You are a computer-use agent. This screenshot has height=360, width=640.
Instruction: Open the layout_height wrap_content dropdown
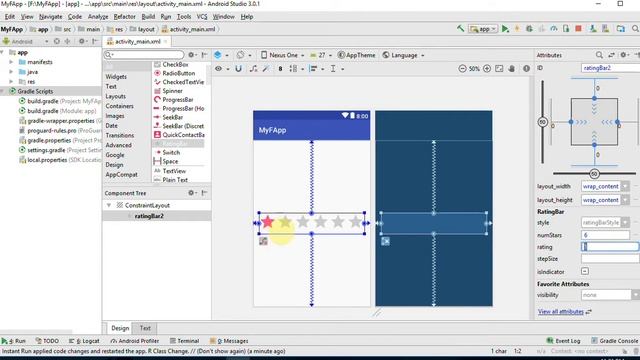click(x=625, y=200)
